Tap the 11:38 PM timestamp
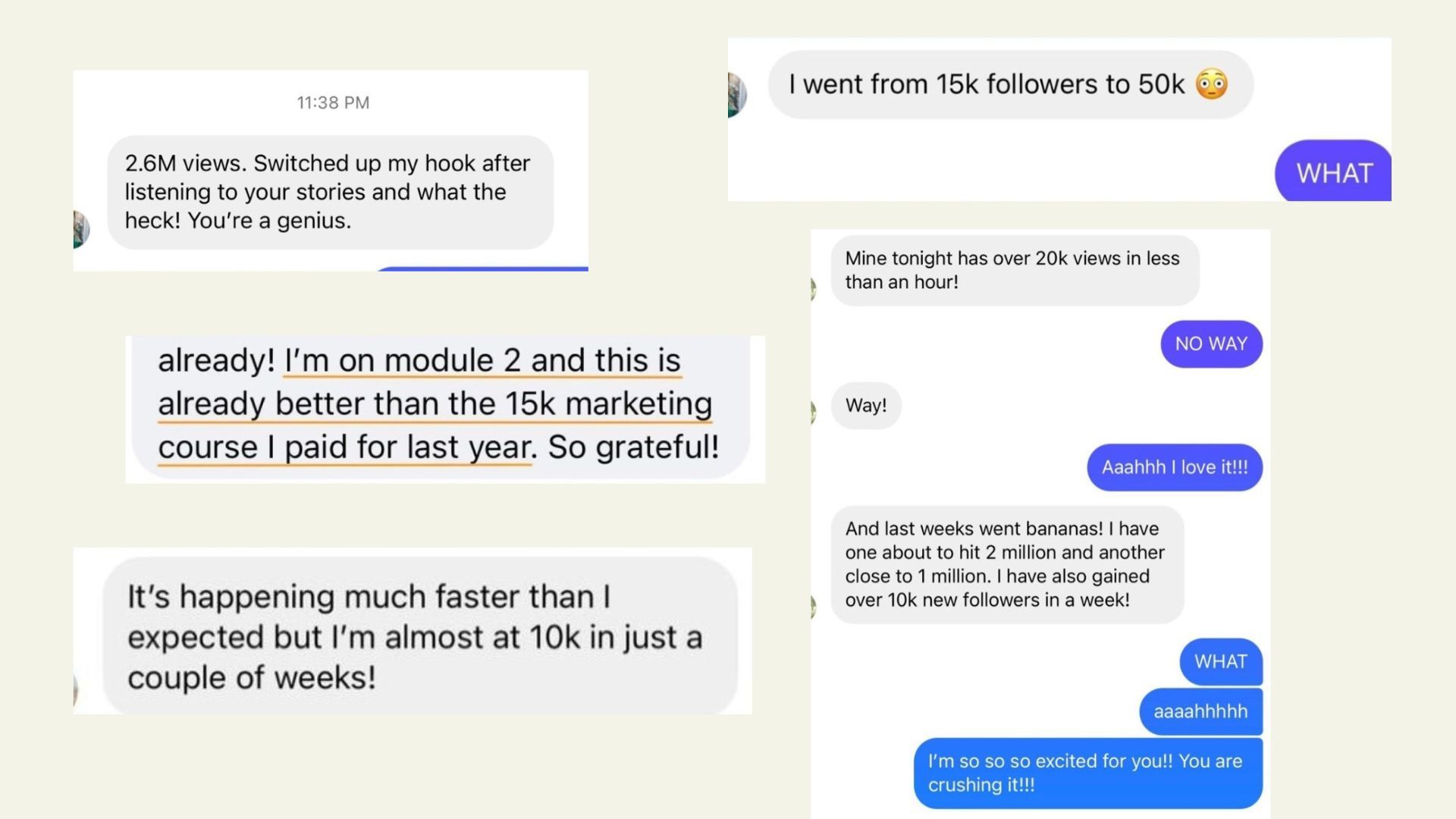The width and height of the screenshot is (1456, 819). (333, 102)
